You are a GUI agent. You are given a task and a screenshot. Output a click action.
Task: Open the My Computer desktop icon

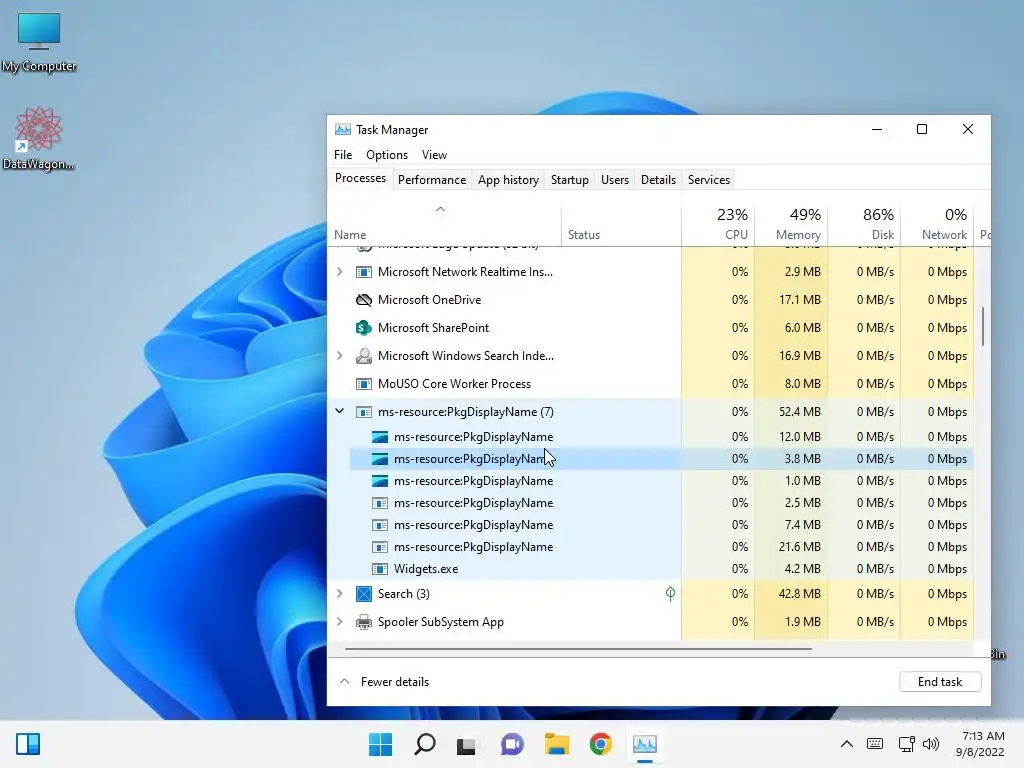[x=39, y=42]
